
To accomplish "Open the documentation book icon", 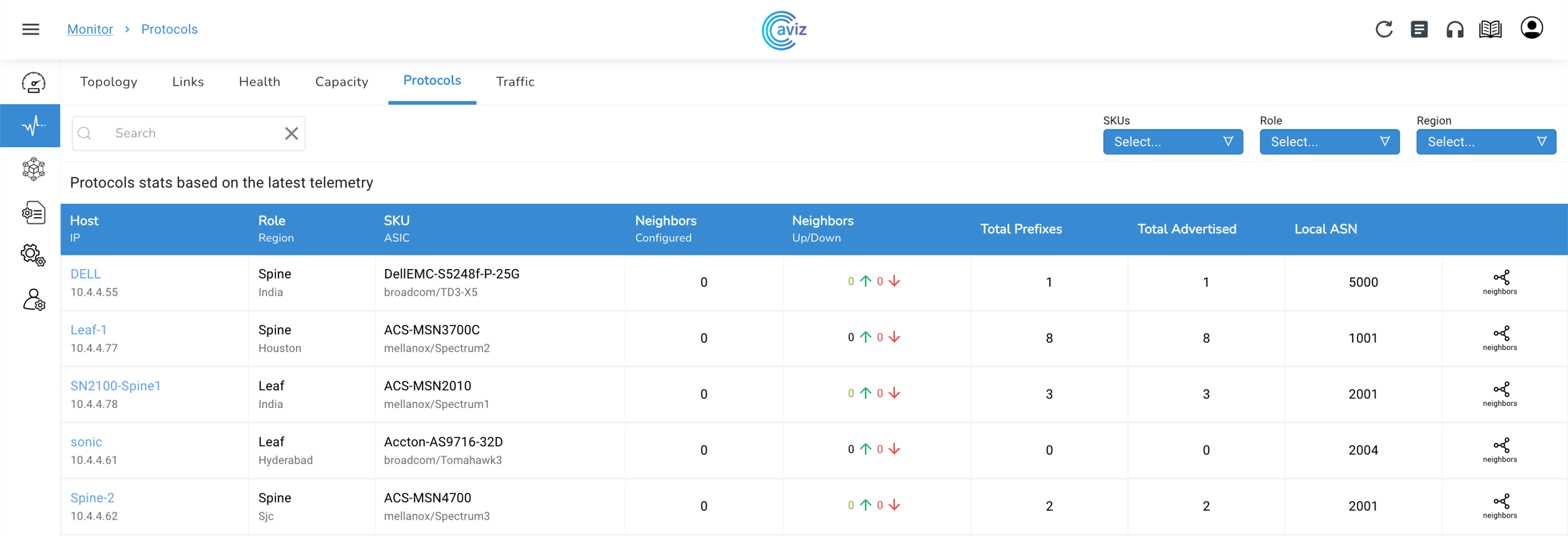I will (x=1490, y=29).
